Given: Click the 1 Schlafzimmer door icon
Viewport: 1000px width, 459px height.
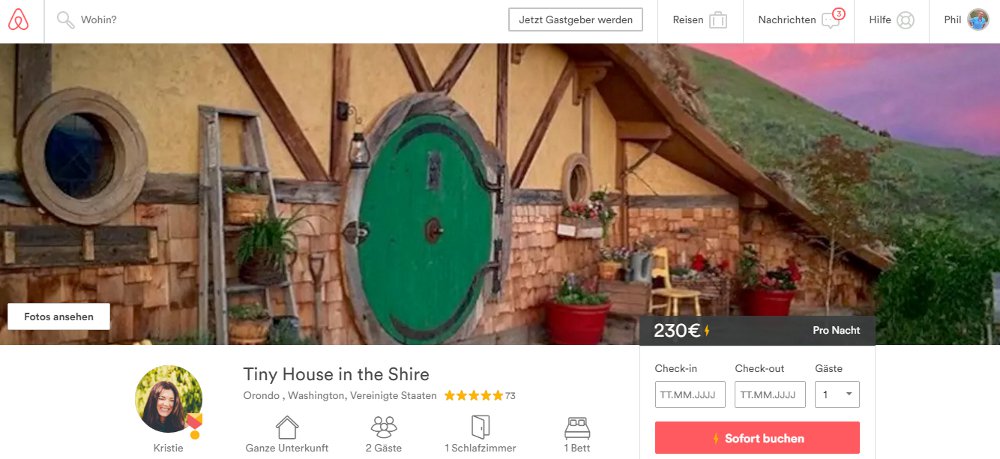Looking at the screenshot, I should (x=480, y=427).
